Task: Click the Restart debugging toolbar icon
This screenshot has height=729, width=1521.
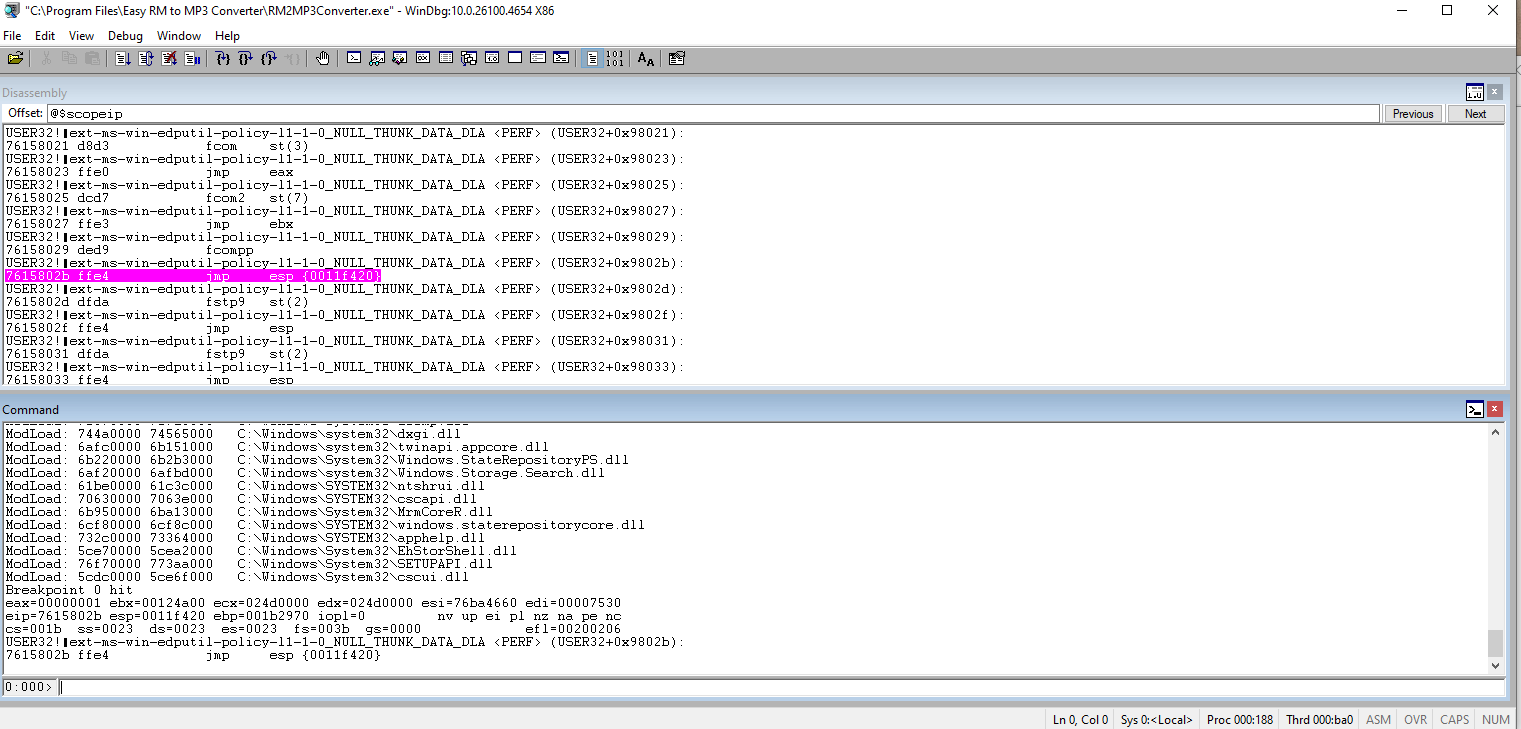Action: pos(146,59)
